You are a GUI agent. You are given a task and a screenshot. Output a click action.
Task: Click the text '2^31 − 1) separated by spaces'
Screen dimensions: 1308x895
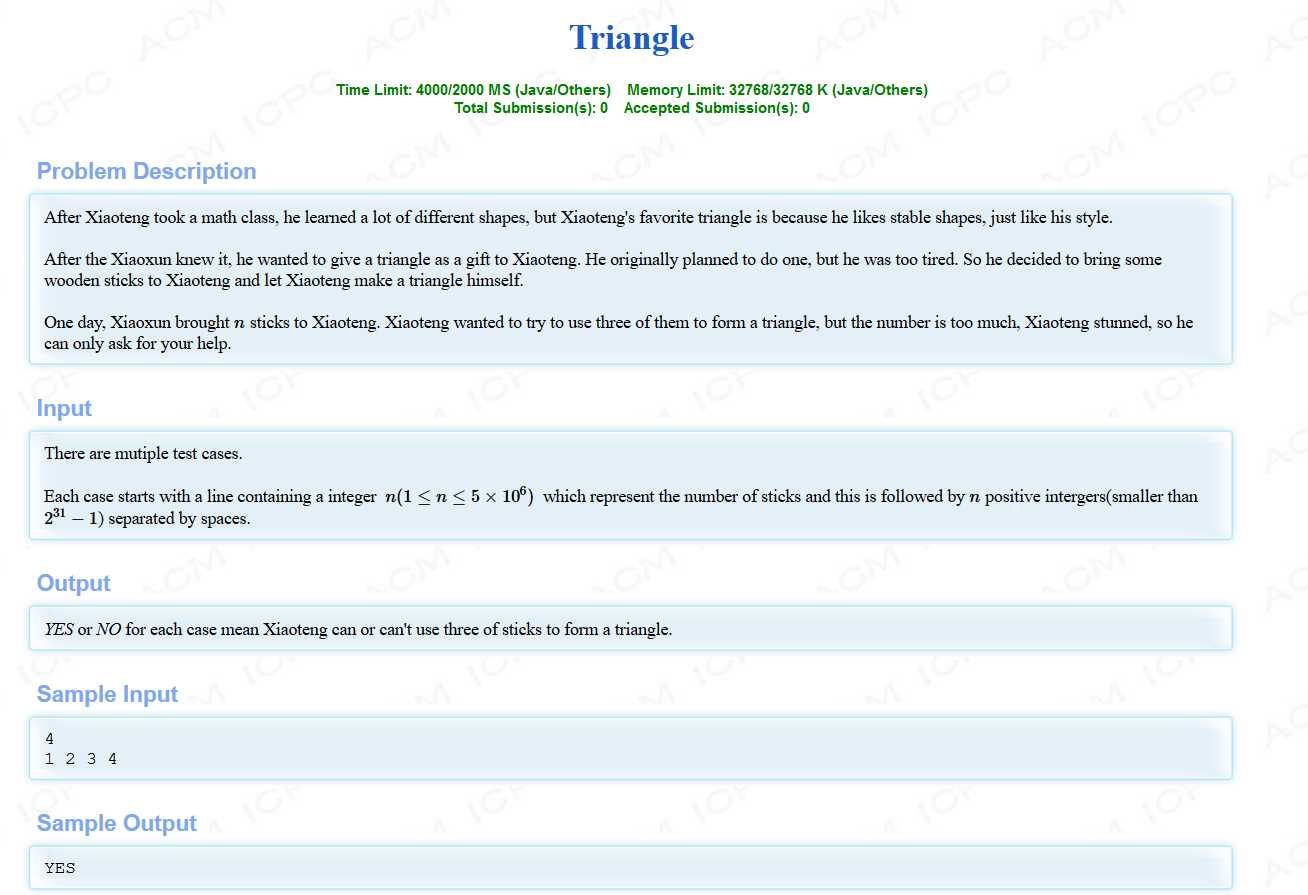click(x=147, y=518)
